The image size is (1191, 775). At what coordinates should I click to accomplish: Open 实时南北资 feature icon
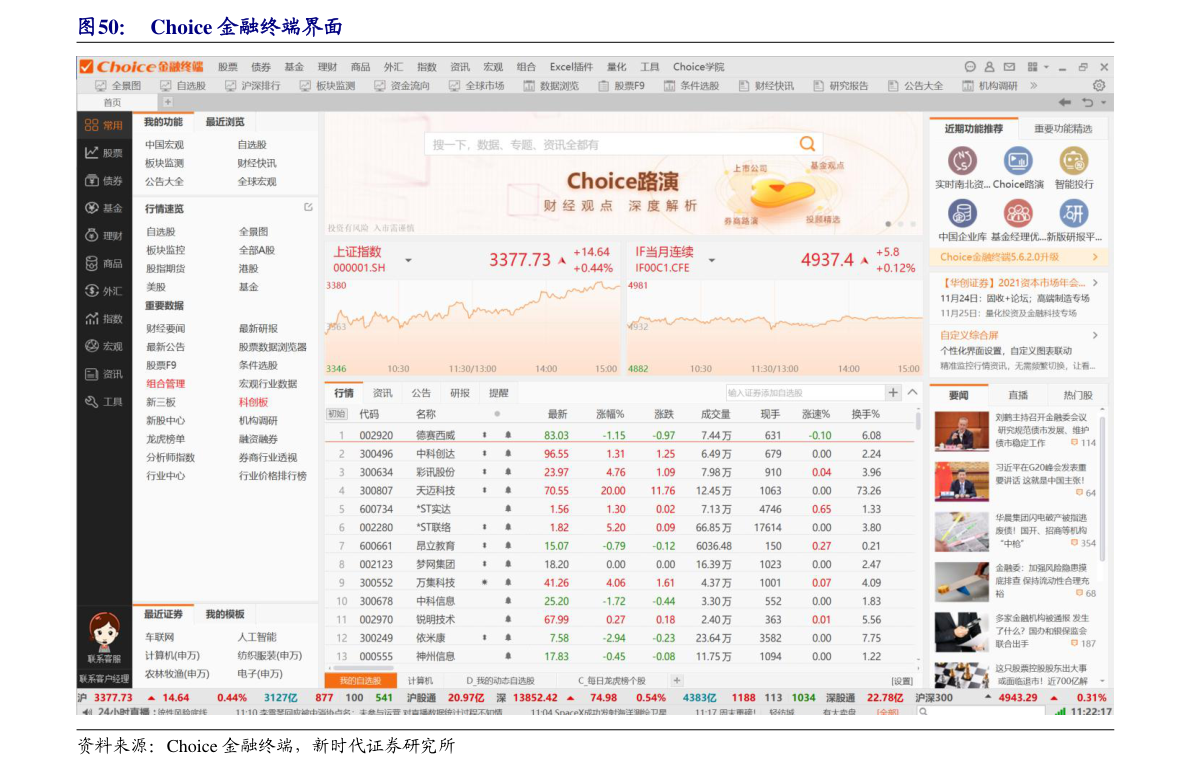click(x=962, y=161)
